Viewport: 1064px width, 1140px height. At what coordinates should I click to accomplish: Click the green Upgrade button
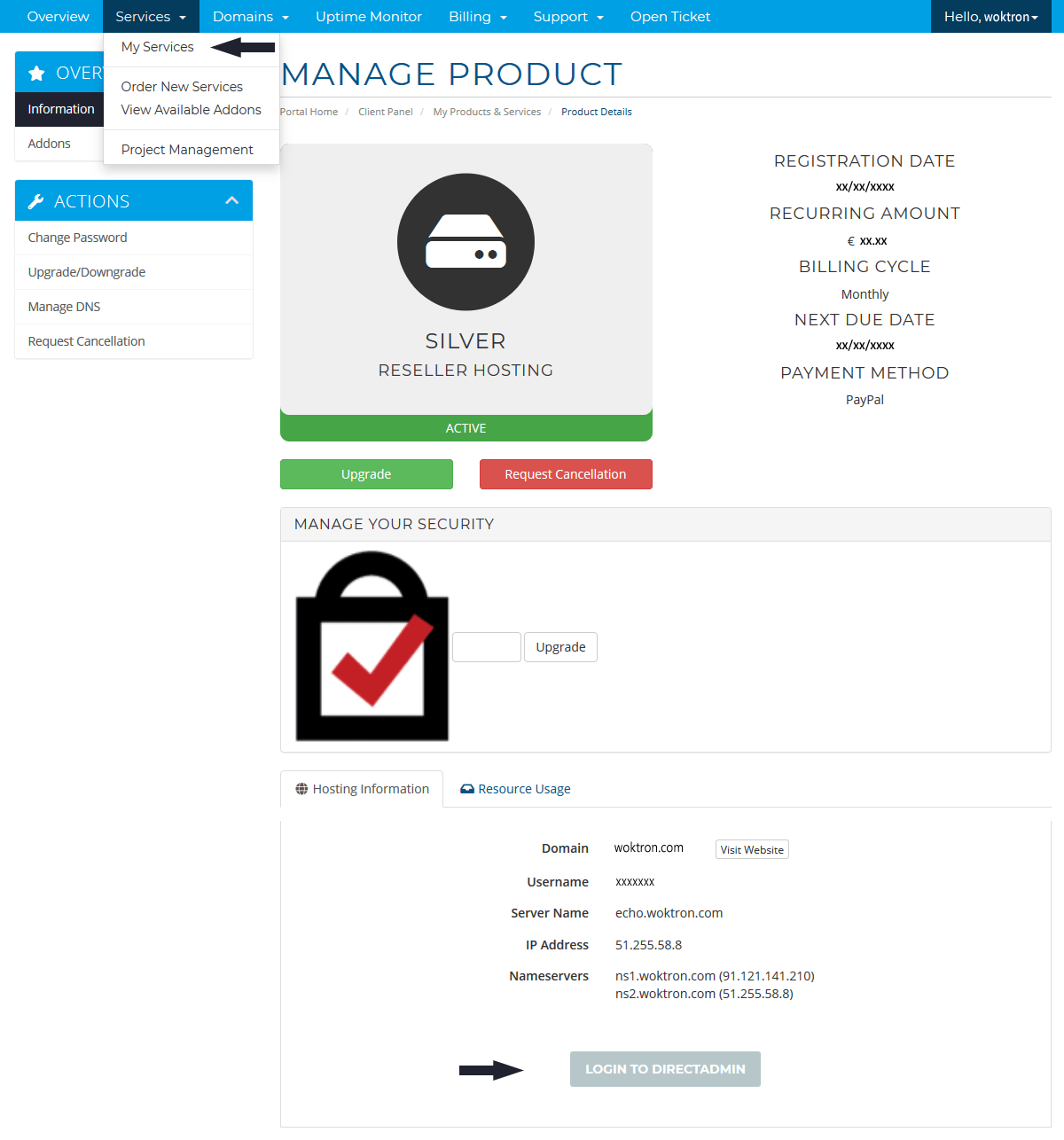coord(366,474)
